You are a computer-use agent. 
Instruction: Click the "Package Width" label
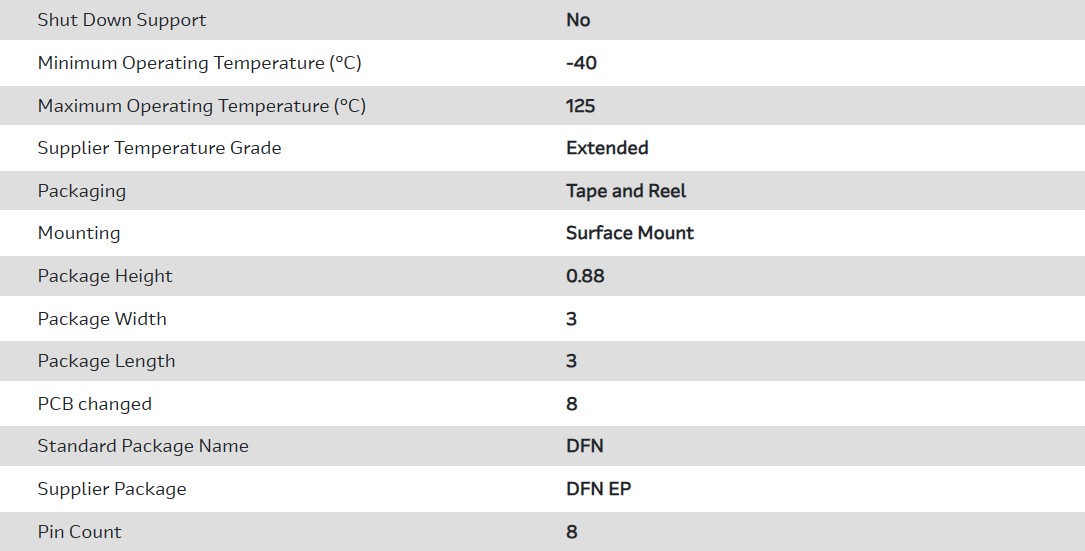(x=102, y=319)
